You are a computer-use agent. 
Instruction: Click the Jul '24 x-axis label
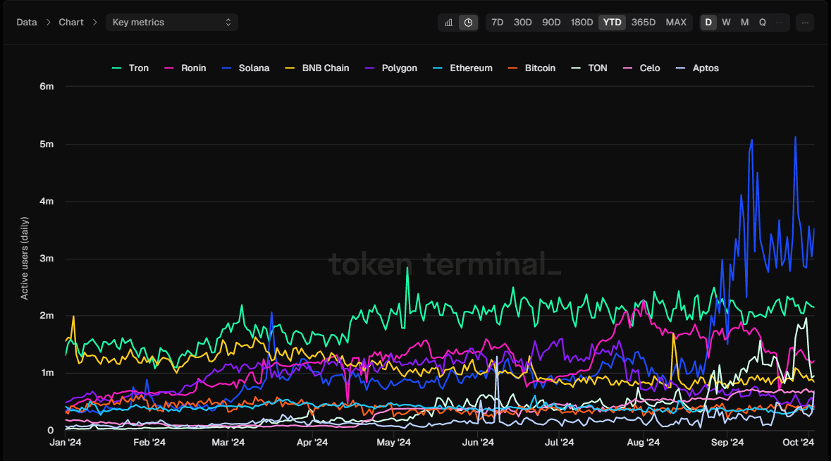[559, 442]
